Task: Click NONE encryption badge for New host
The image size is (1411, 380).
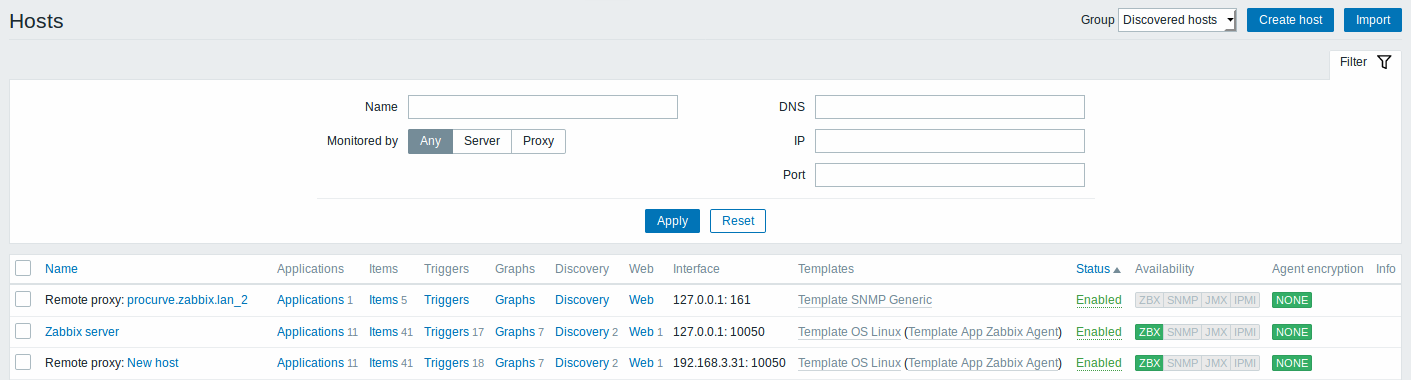Action: pyautogui.click(x=1291, y=363)
